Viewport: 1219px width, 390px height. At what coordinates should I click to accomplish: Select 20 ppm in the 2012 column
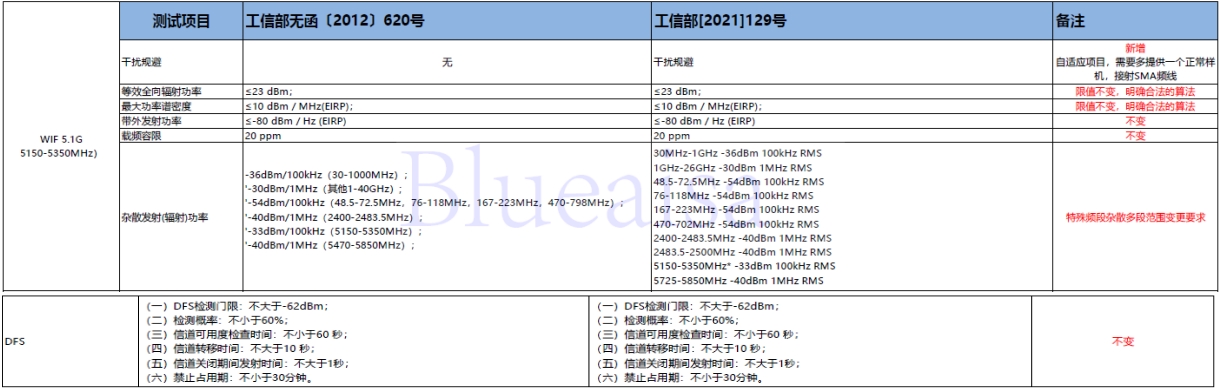click(x=446, y=135)
